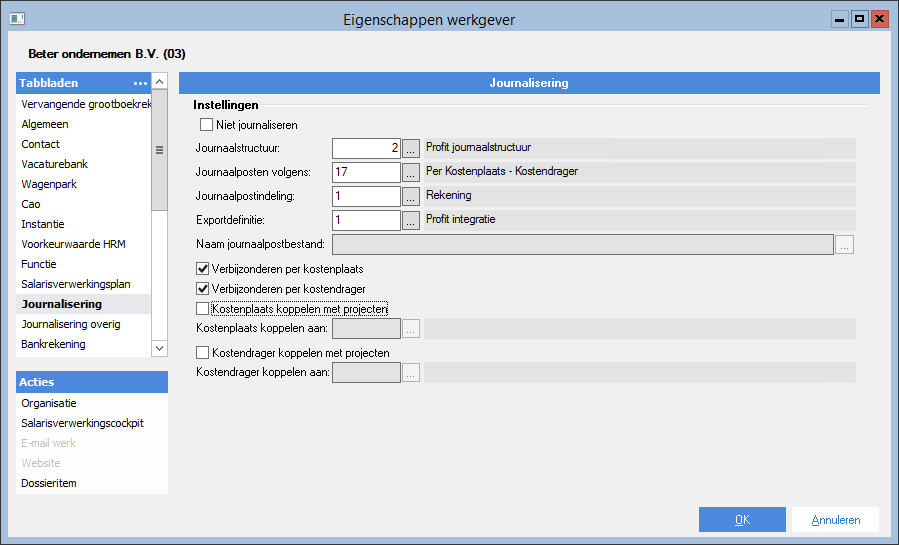Enable Kostendrager koppelen met projecten
899x545 pixels.
pos(202,352)
